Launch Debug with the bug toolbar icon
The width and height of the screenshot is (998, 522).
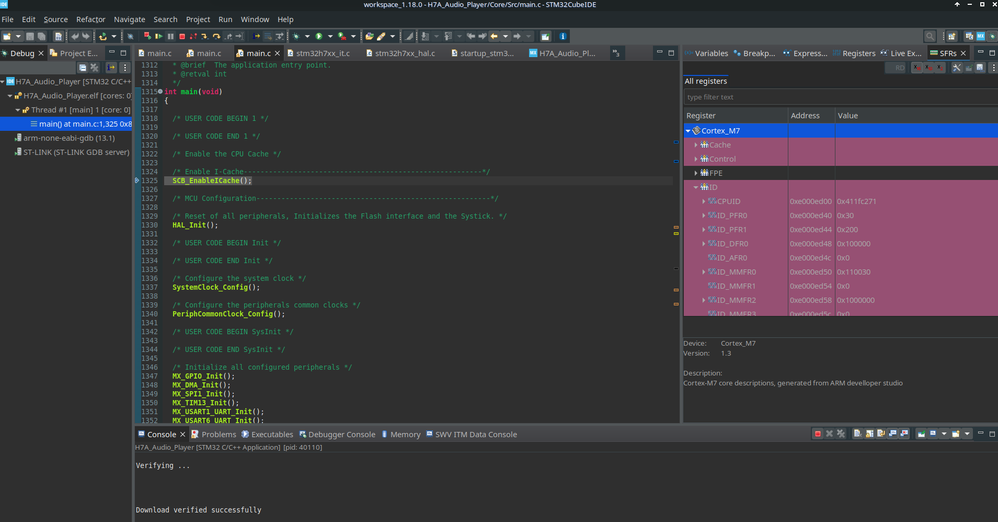pos(296,36)
